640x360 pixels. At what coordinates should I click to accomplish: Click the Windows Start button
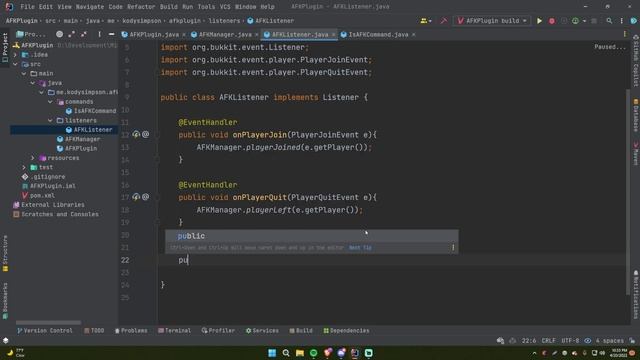[272, 353]
